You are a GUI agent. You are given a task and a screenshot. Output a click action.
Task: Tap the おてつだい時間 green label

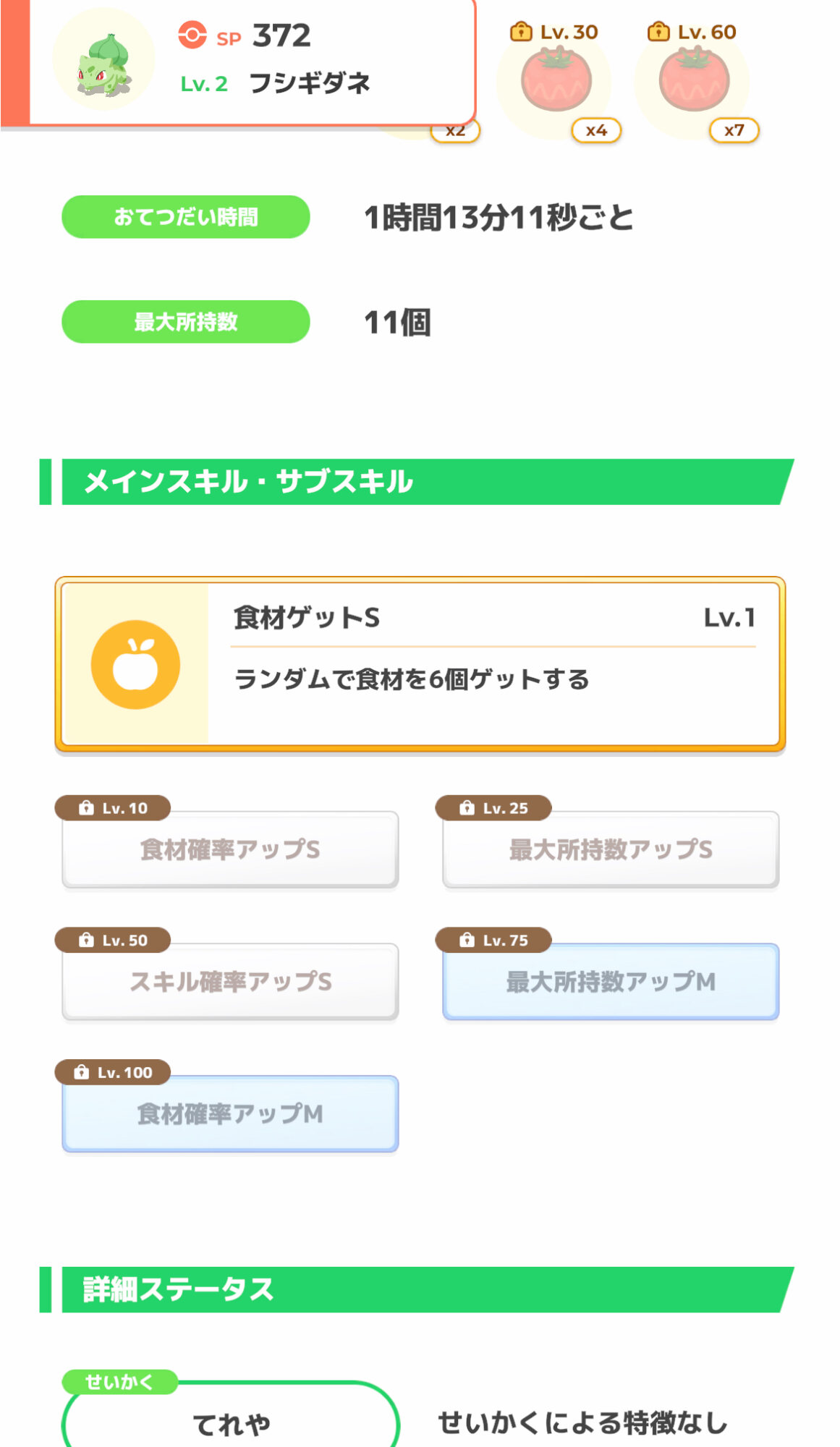coord(186,217)
